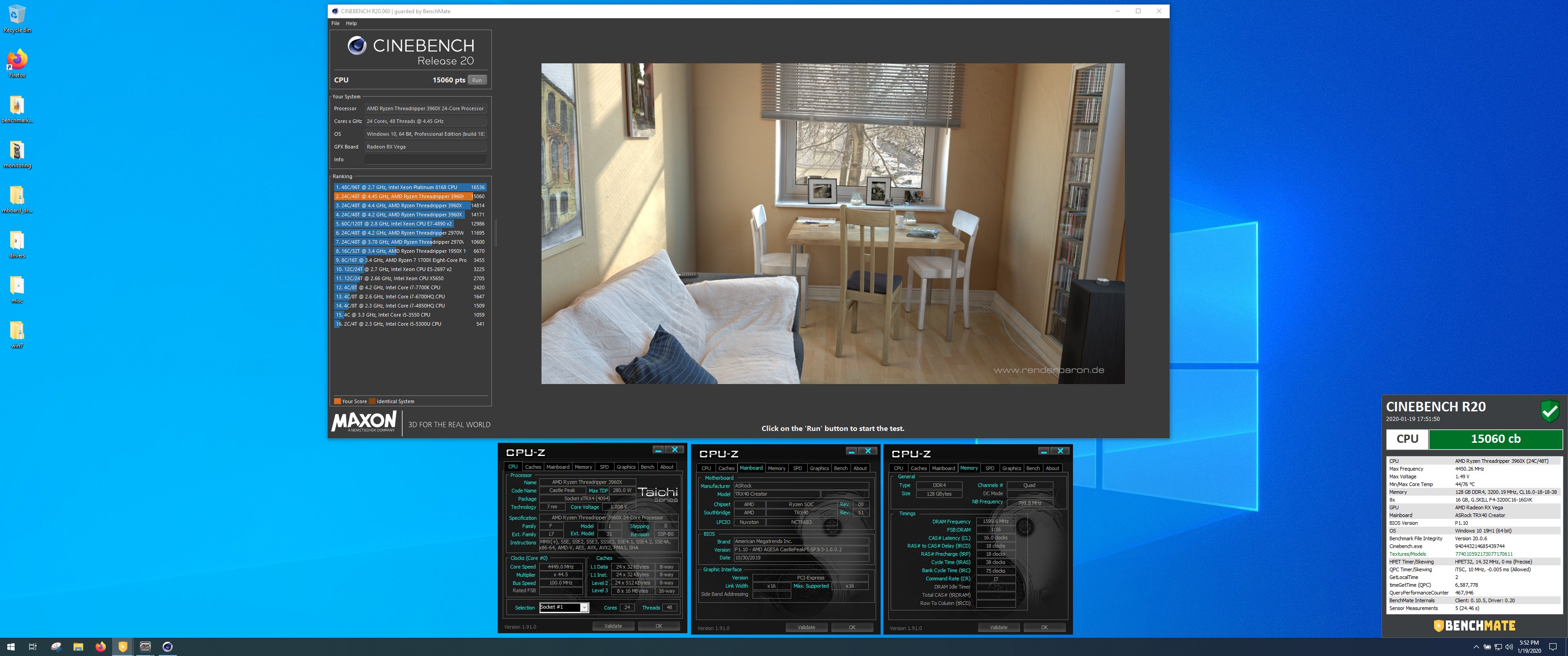Screen dimensions: 1568x656
Task: Select ranking row Intel Xeon CPU E7-4890 v2
Action: click(x=410, y=224)
